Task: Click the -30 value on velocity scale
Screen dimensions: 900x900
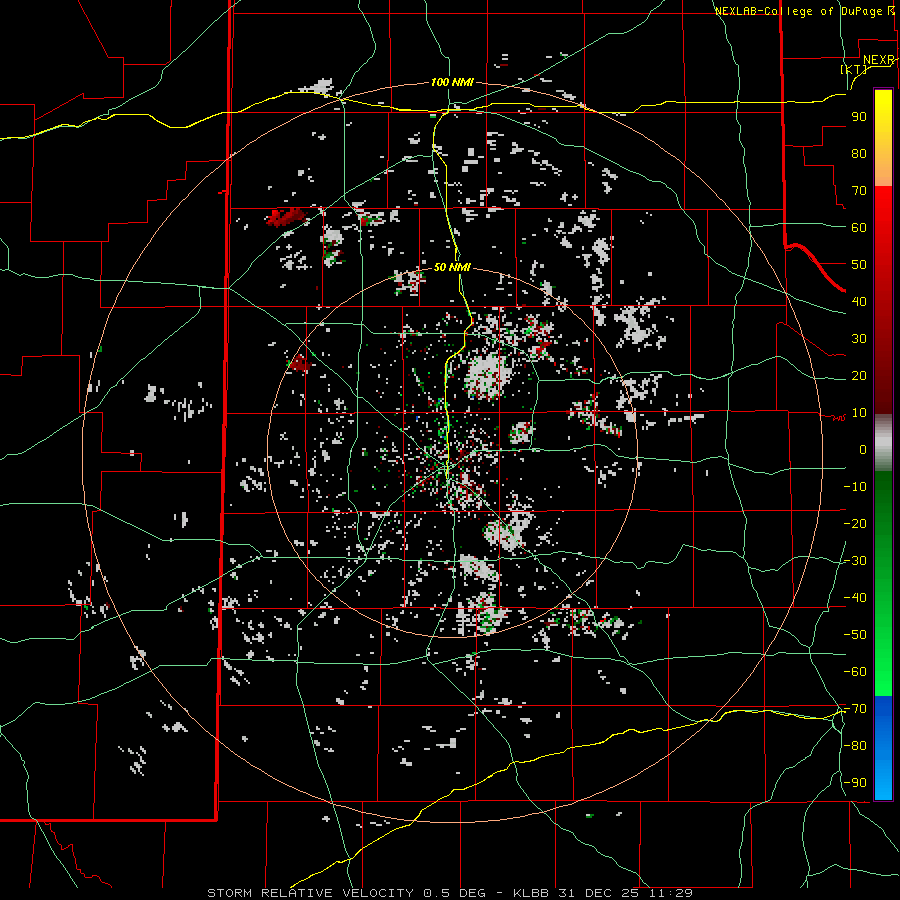Action: [855, 561]
